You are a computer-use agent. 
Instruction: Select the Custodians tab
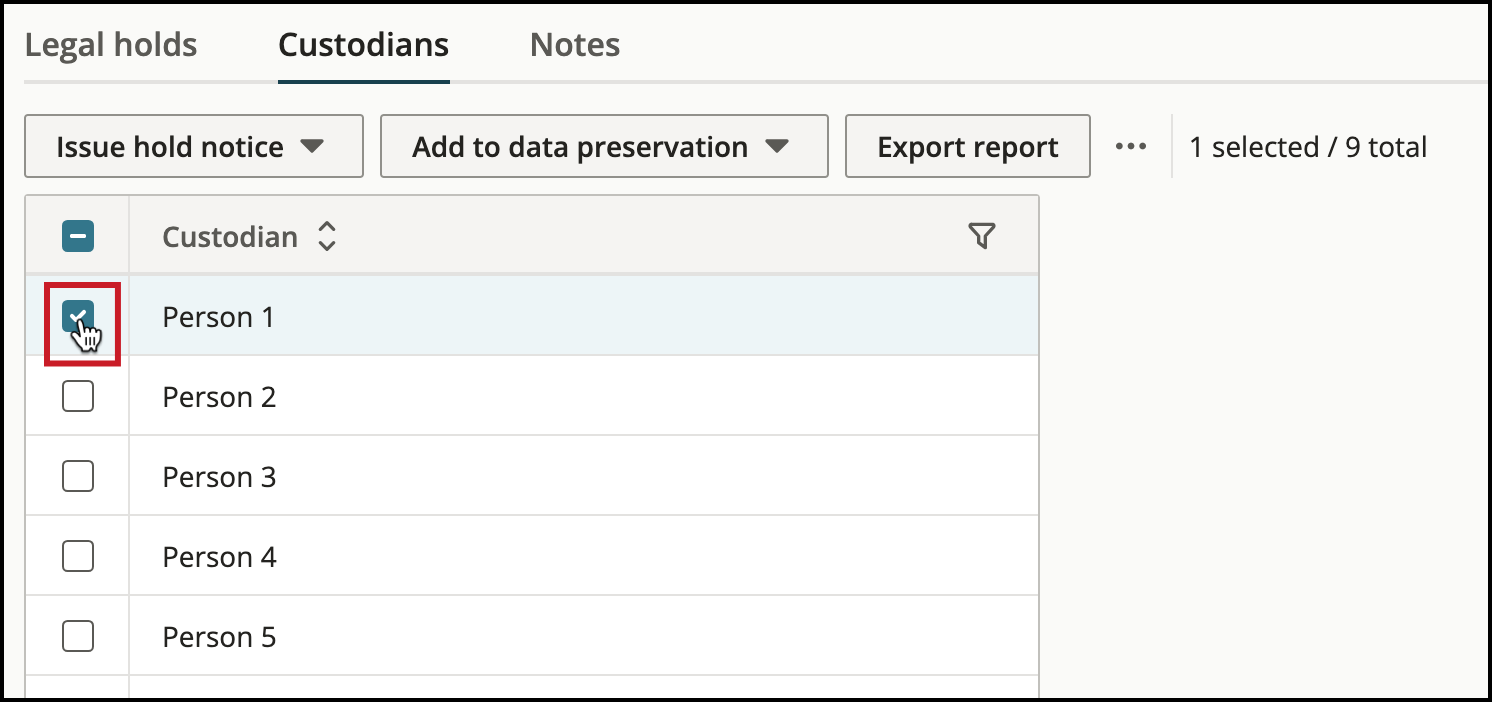click(x=364, y=45)
